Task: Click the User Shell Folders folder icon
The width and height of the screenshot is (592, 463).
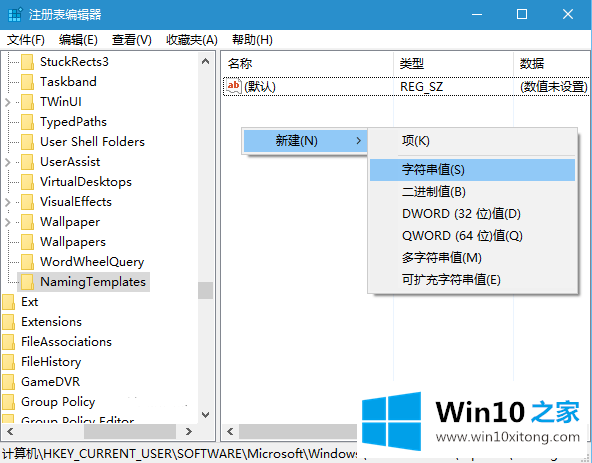Action: (x=27, y=142)
